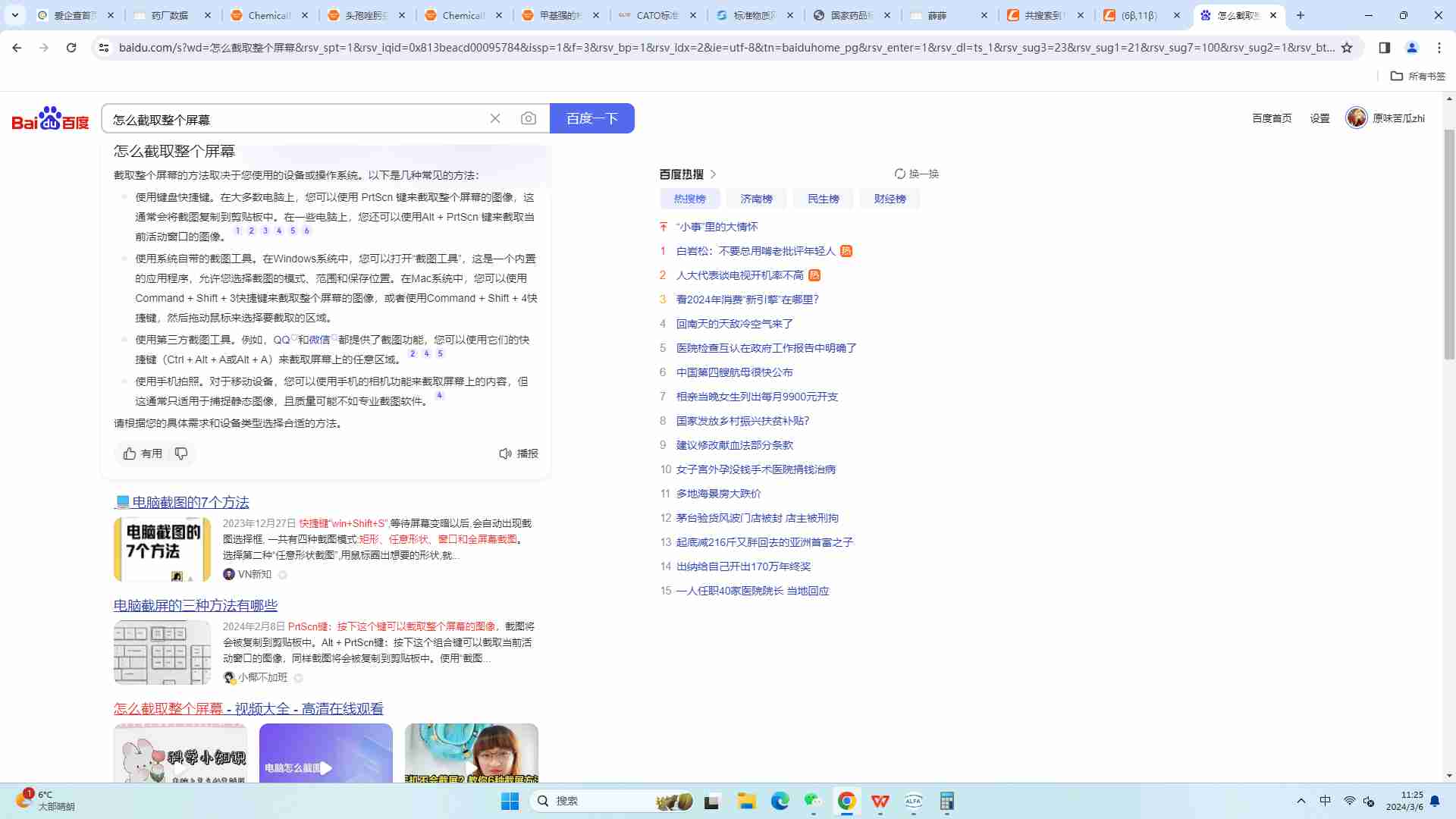Play the 科学小知识 video thumbnail
This screenshot has height=819, width=1456.
click(180, 753)
